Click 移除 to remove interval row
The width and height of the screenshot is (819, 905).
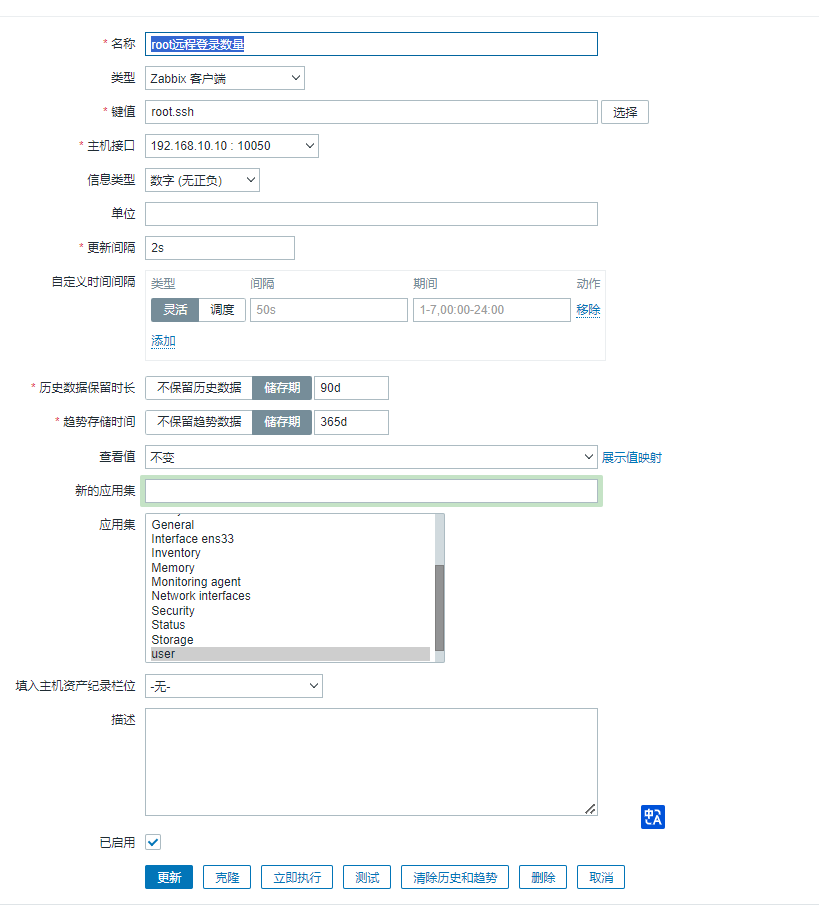[588, 310]
